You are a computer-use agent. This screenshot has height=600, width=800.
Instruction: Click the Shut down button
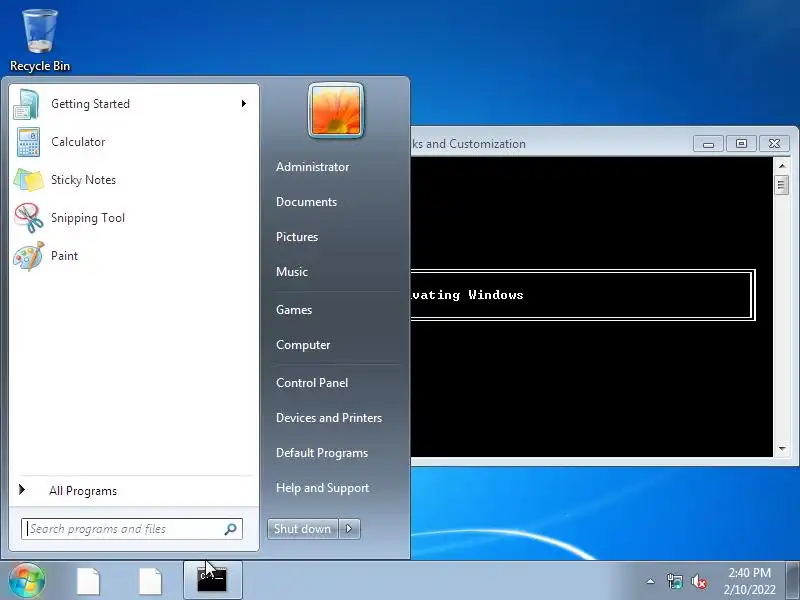(x=303, y=529)
